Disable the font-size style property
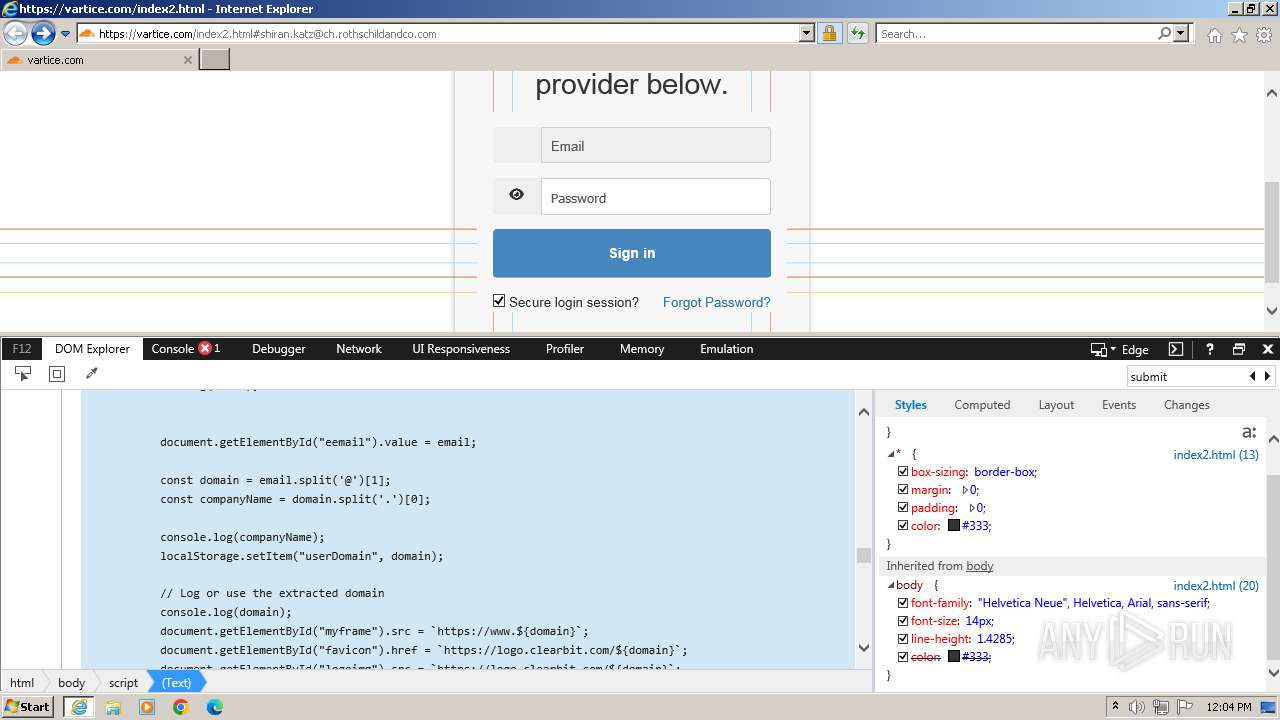The height and width of the screenshot is (720, 1280). [x=903, y=621]
